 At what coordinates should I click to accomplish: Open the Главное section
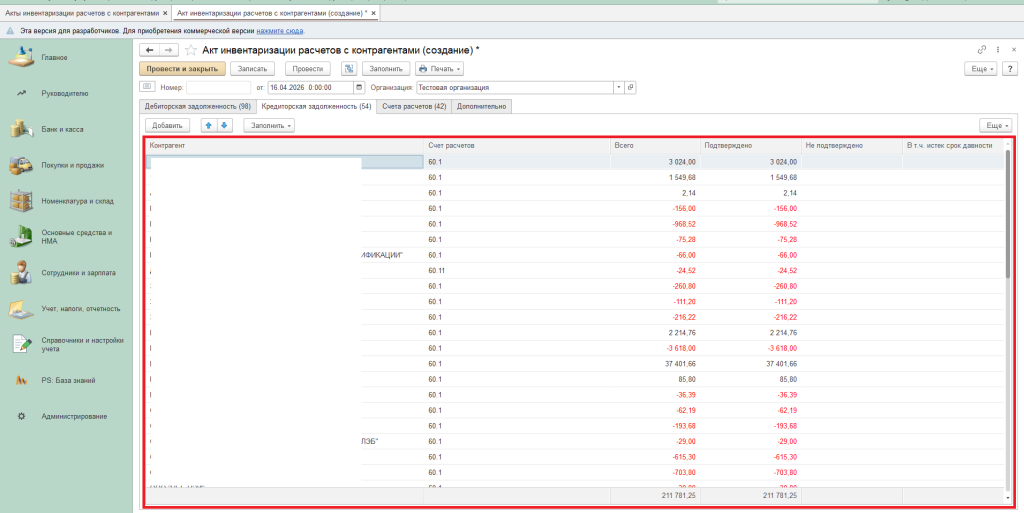[55, 57]
